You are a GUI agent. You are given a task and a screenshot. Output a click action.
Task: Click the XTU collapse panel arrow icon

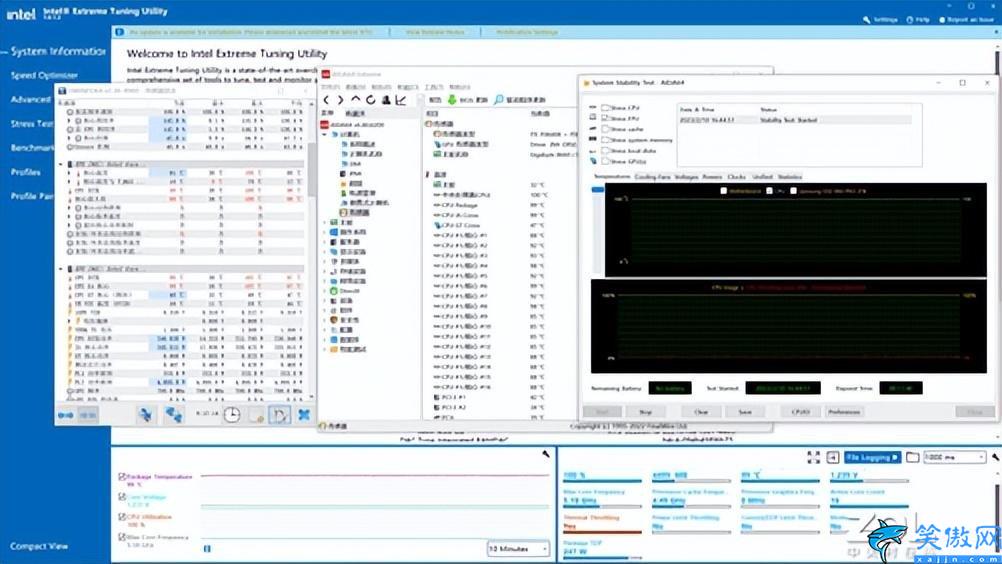[x=833, y=457]
